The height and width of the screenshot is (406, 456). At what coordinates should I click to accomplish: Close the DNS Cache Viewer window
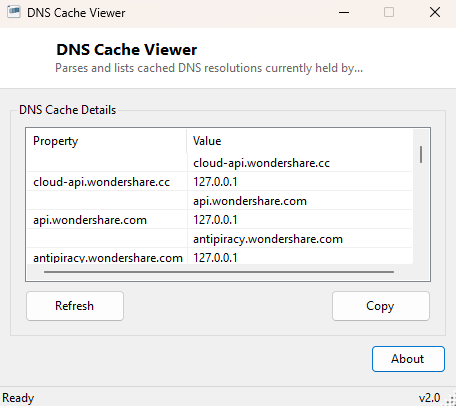(x=435, y=13)
